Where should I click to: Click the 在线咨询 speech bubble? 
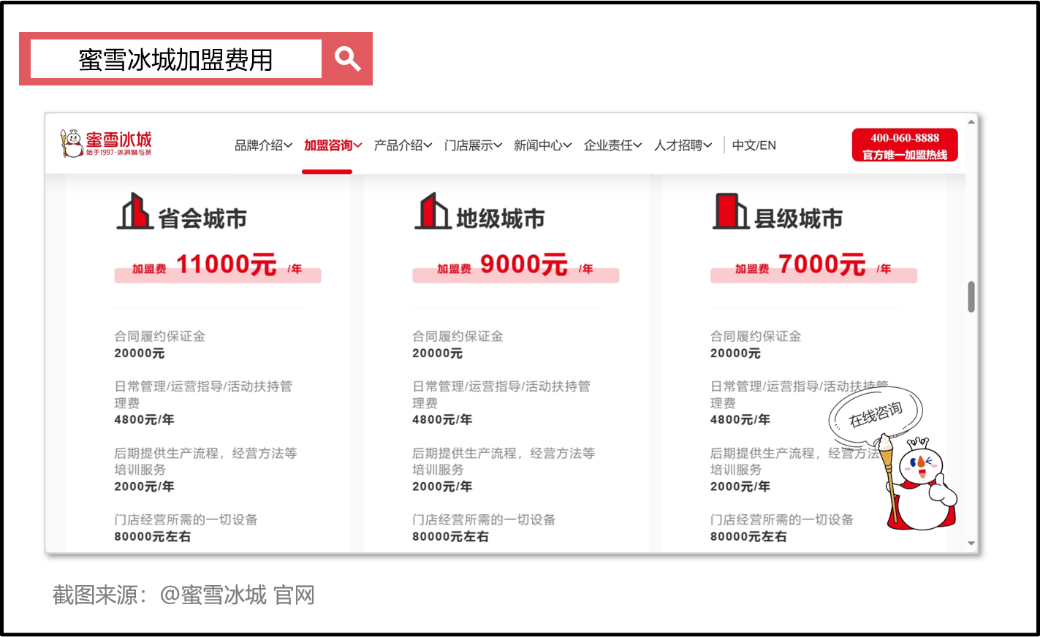click(876, 411)
